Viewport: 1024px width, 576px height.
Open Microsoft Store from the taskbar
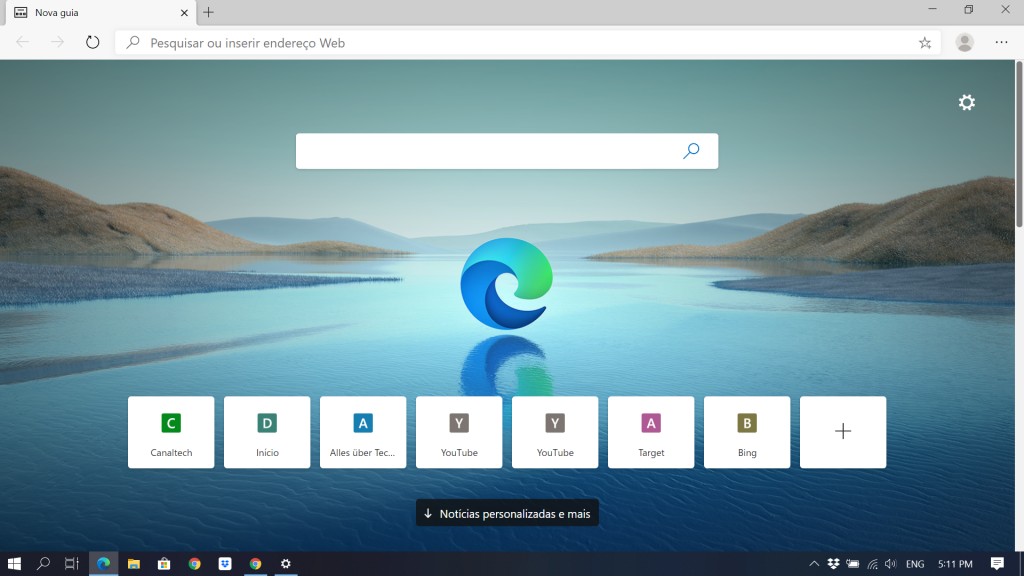pyautogui.click(x=164, y=564)
